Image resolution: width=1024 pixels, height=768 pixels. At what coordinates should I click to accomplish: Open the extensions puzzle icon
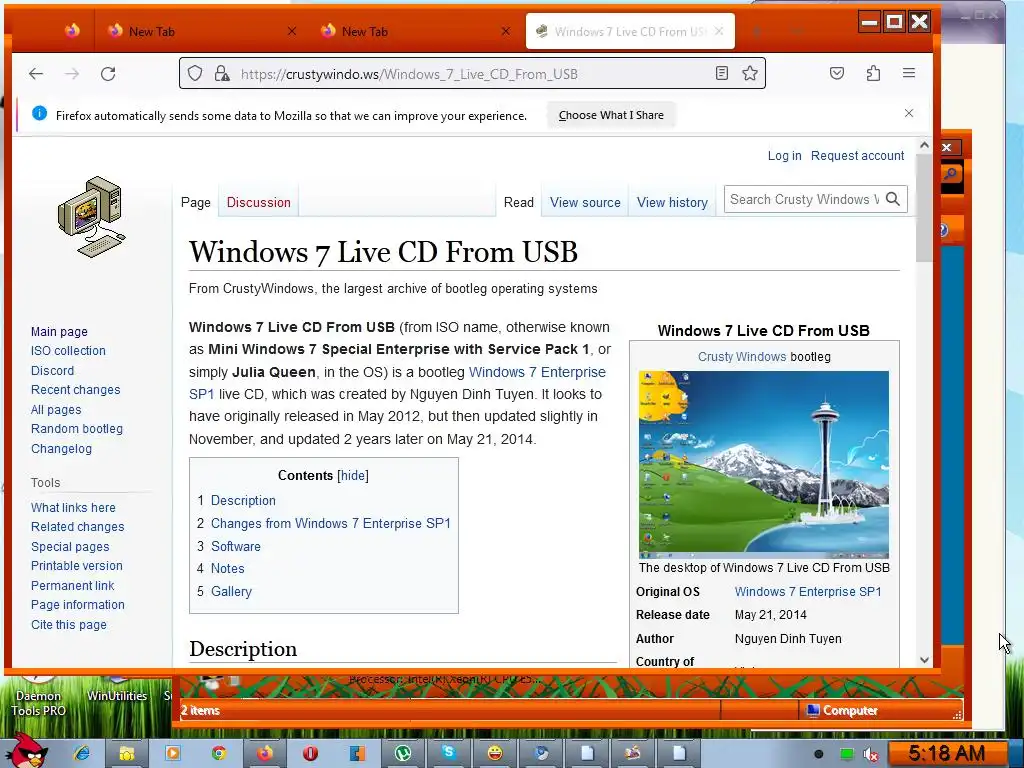(873, 73)
